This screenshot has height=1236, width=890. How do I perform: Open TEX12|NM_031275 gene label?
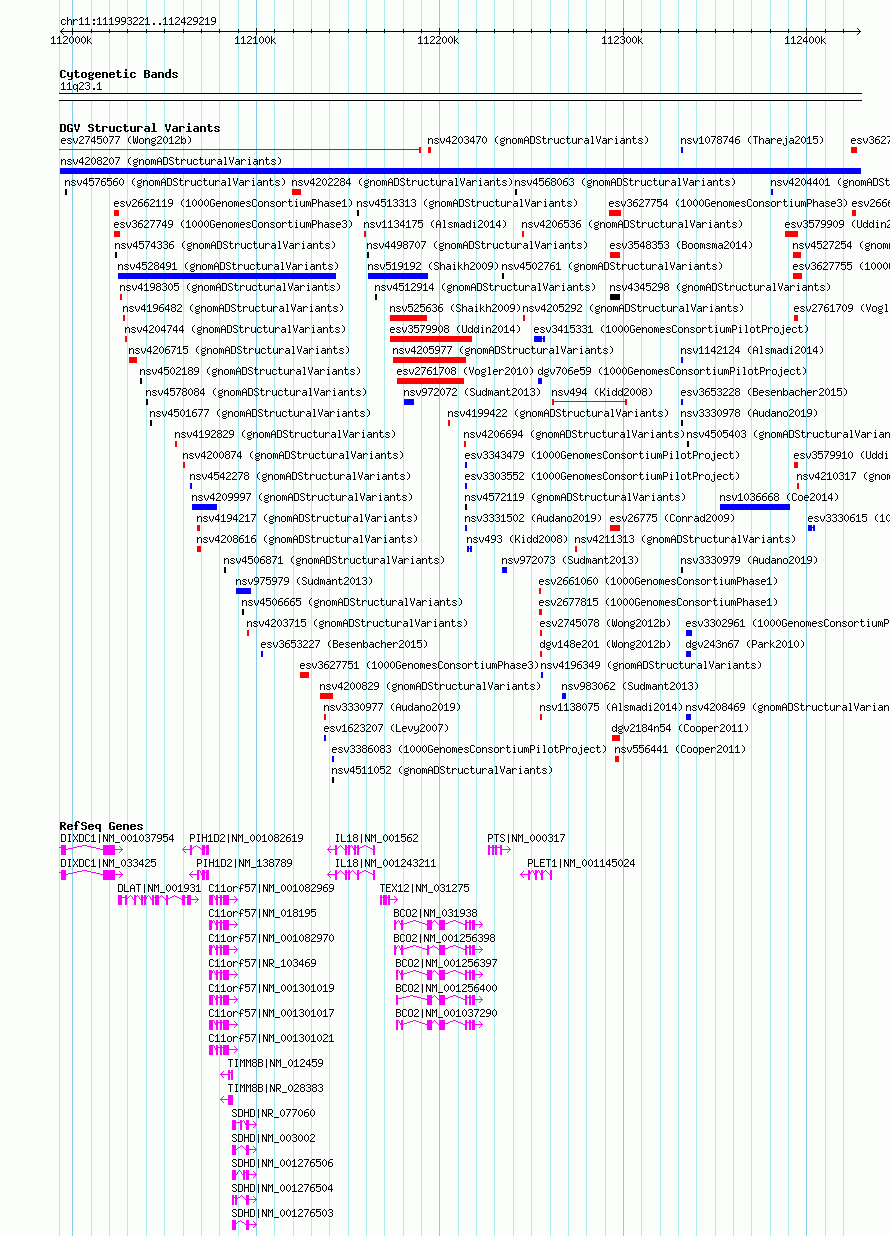point(424,888)
